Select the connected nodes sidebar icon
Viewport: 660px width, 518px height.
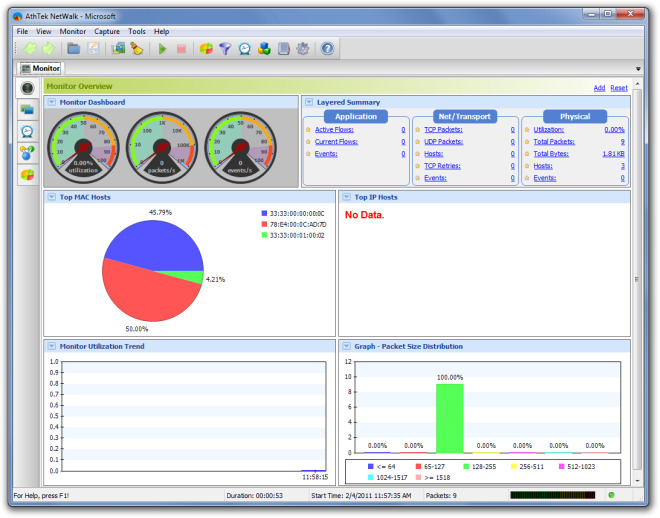coord(28,153)
